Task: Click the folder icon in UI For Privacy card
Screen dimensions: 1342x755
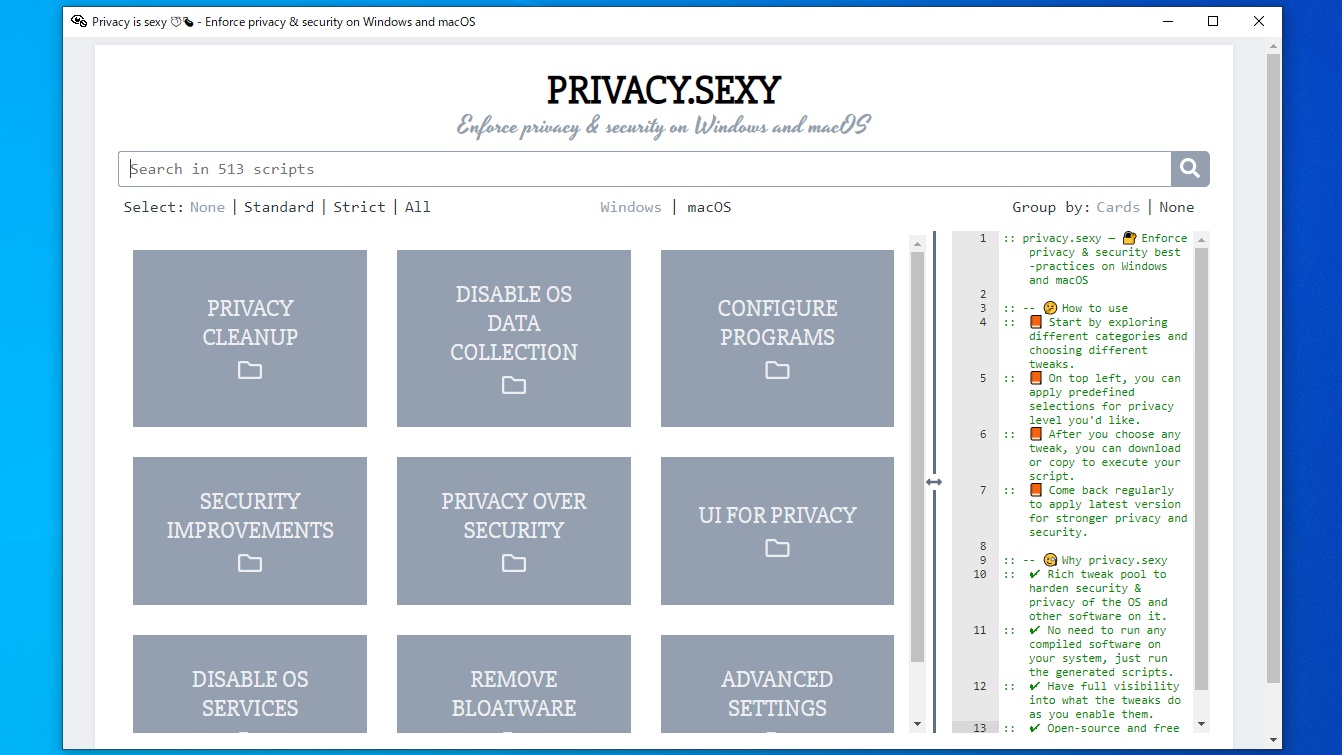Action: (x=777, y=548)
